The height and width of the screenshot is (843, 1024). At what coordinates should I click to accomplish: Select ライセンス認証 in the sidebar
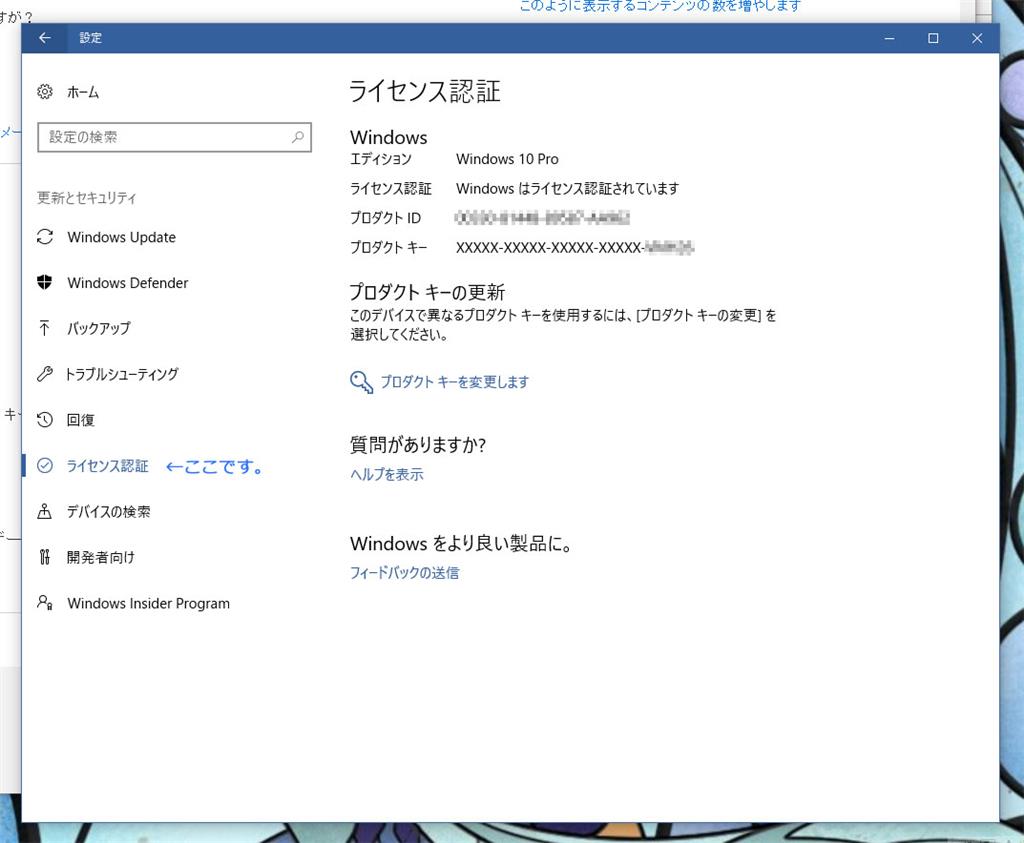click(108, 466)
